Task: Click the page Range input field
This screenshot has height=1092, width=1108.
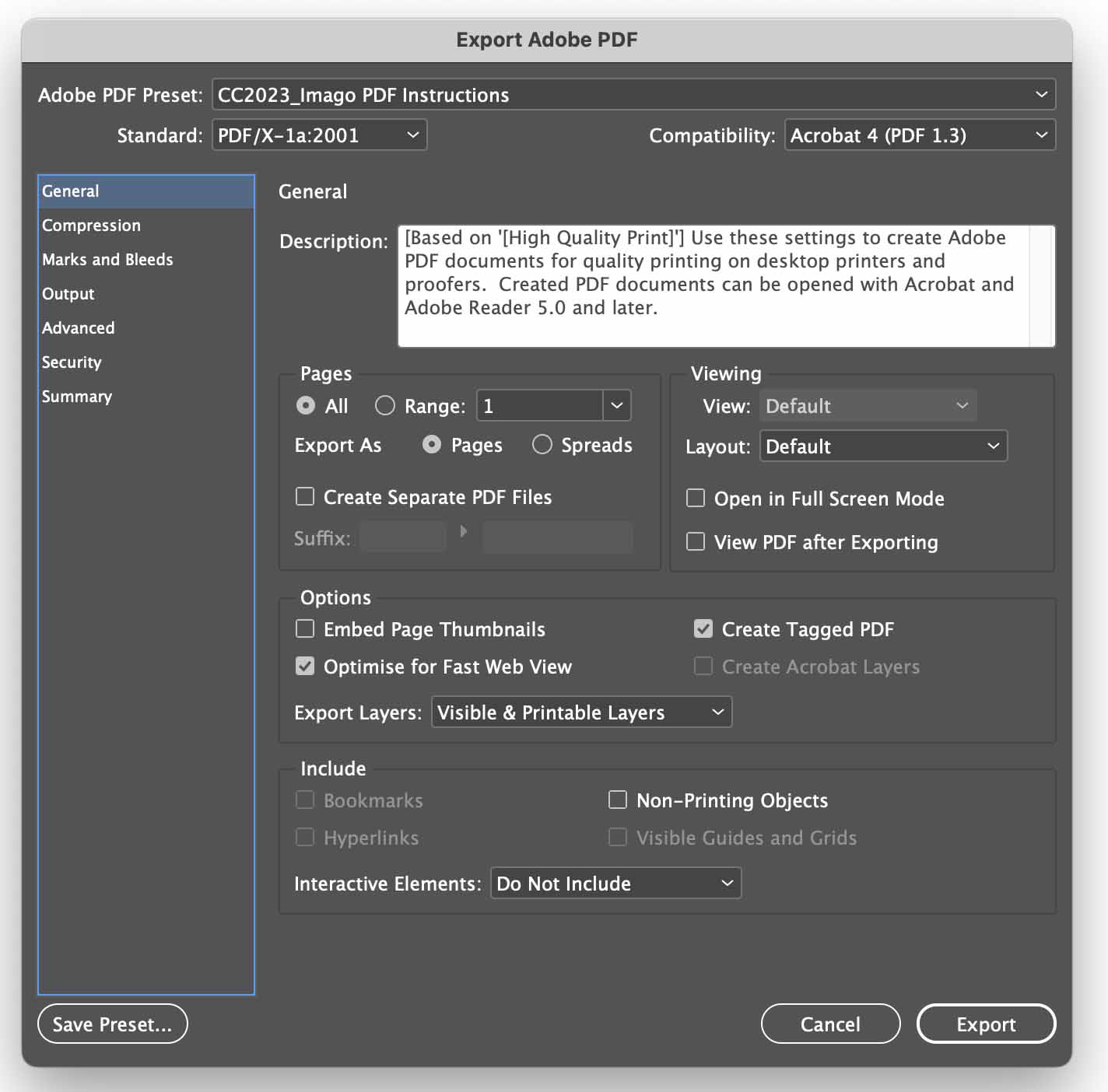Action: click(x=539, y=406)
